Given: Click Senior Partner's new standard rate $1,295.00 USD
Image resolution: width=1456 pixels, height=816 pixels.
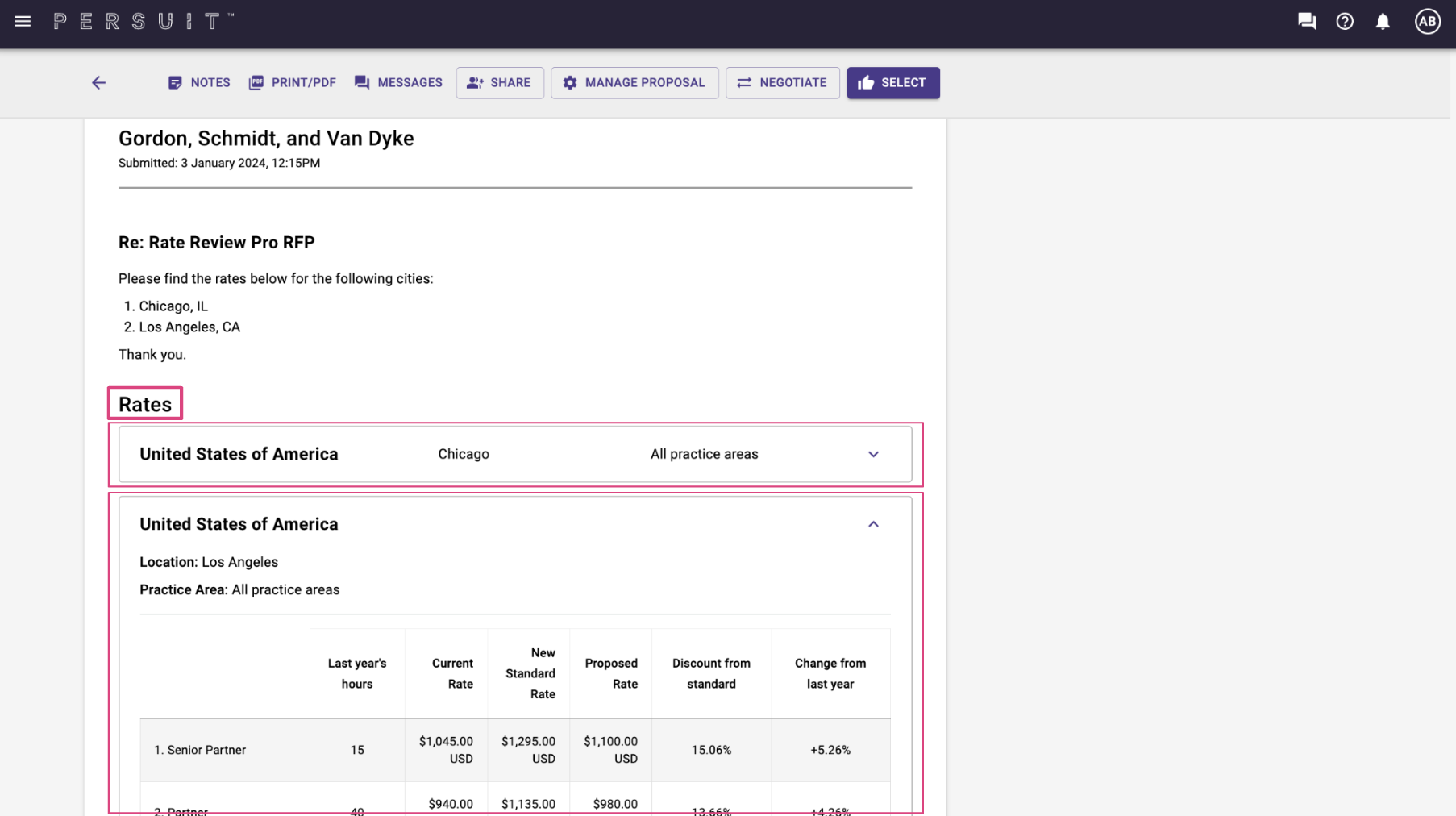Looking at the screenshot, I should 528,751.
